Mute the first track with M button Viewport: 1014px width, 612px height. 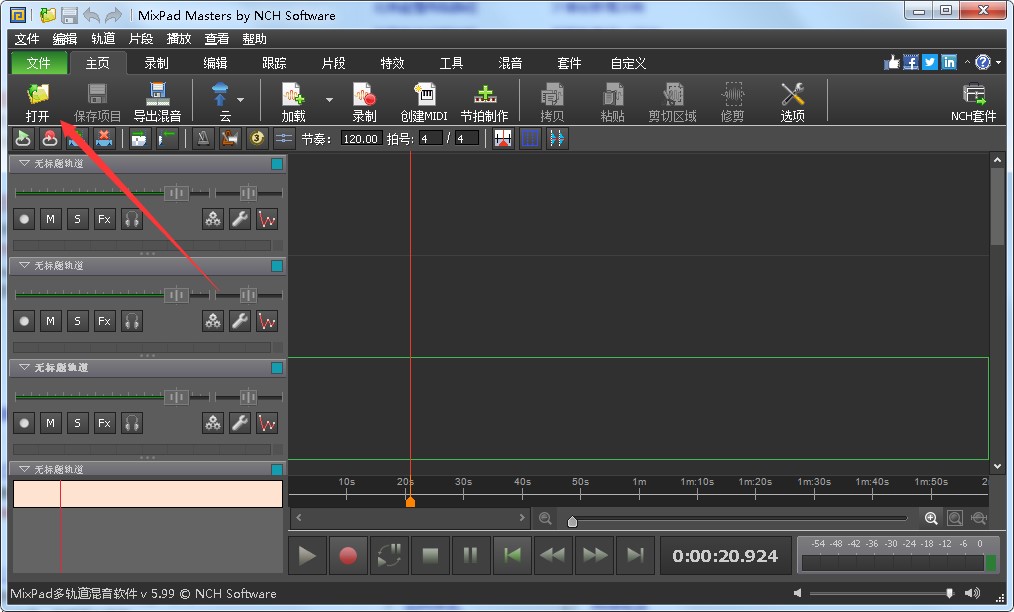pos(50,219)
